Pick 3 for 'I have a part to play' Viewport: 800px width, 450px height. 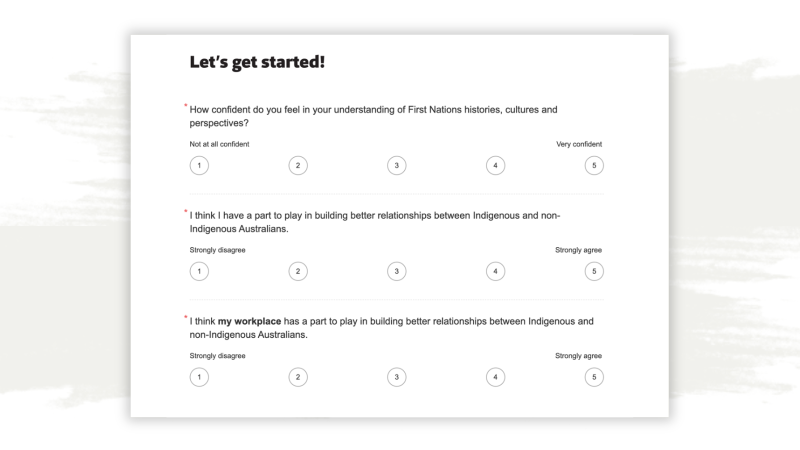[x=396, y=271]
